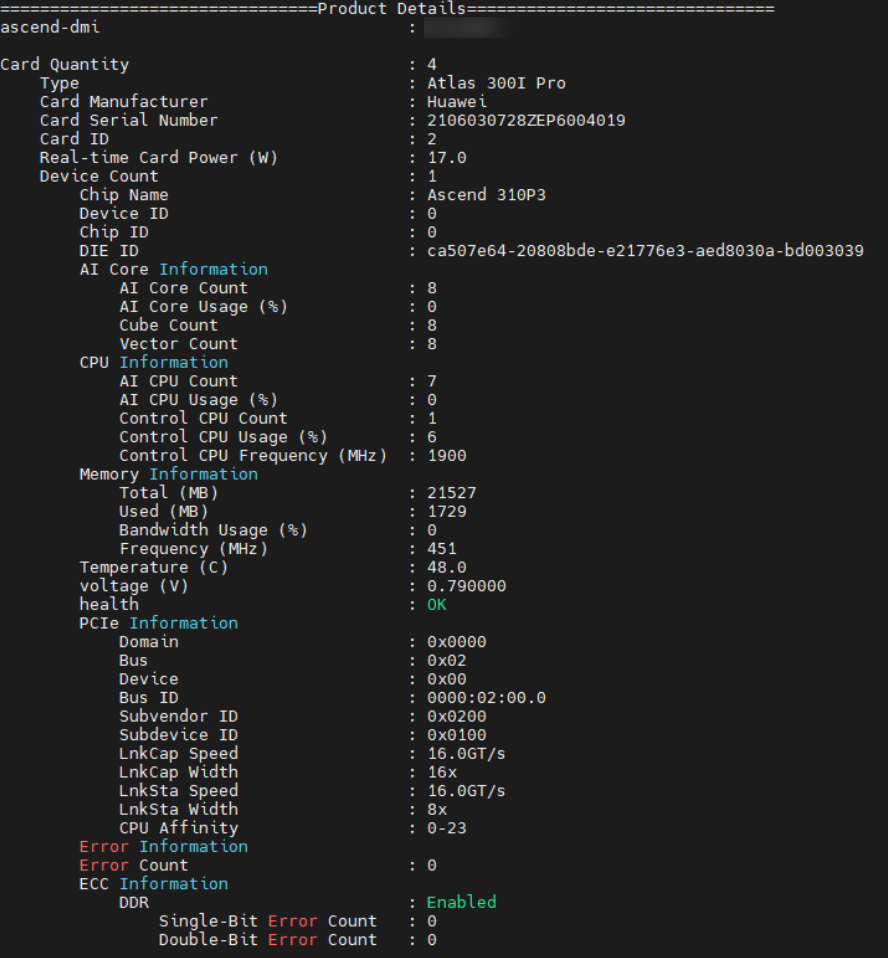Viewport: 888px width, 958px height.
Task: Click the 'Cube Count' label
Action: coord(169,325)
